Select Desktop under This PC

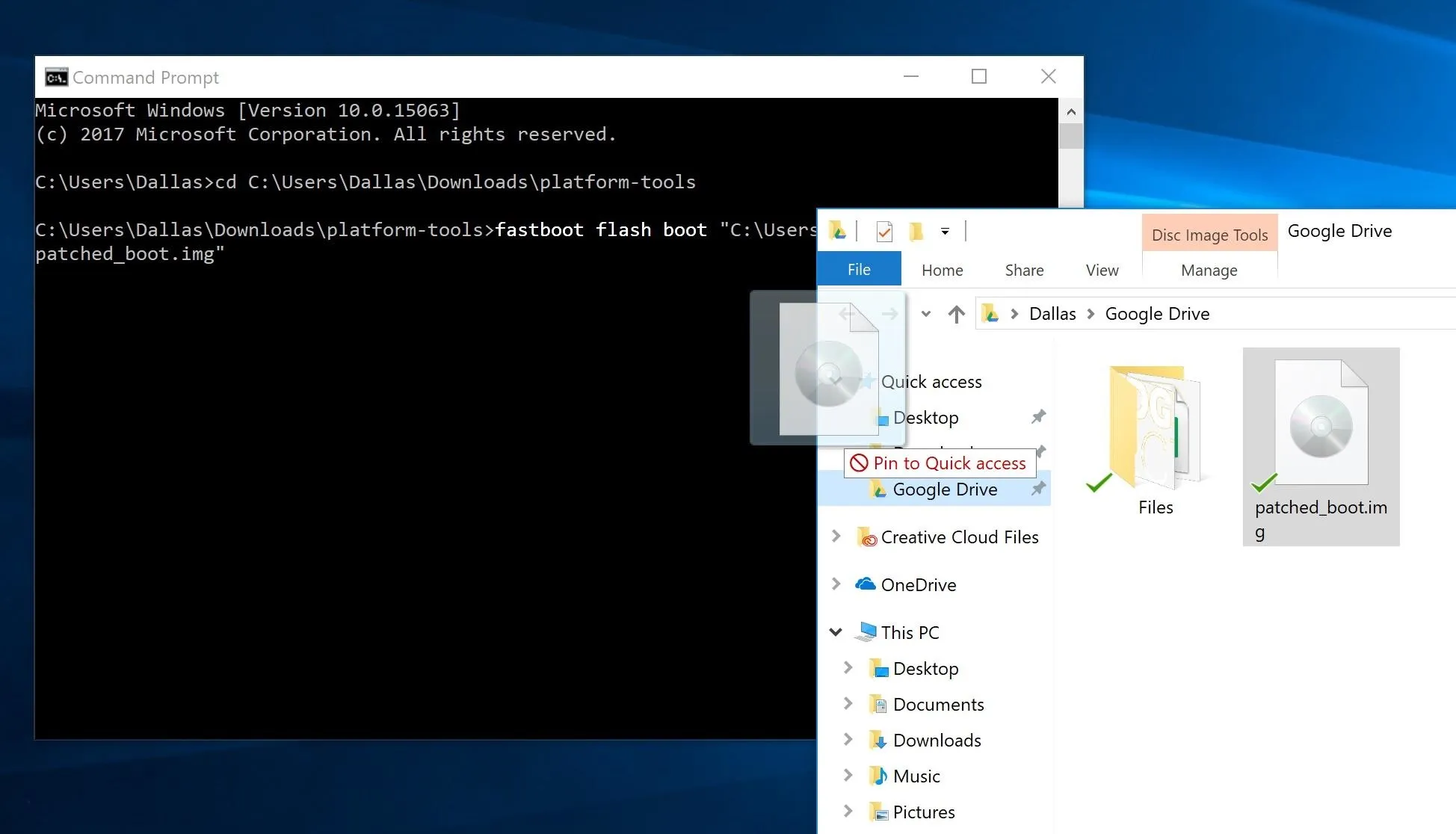(x=925, y=669)
